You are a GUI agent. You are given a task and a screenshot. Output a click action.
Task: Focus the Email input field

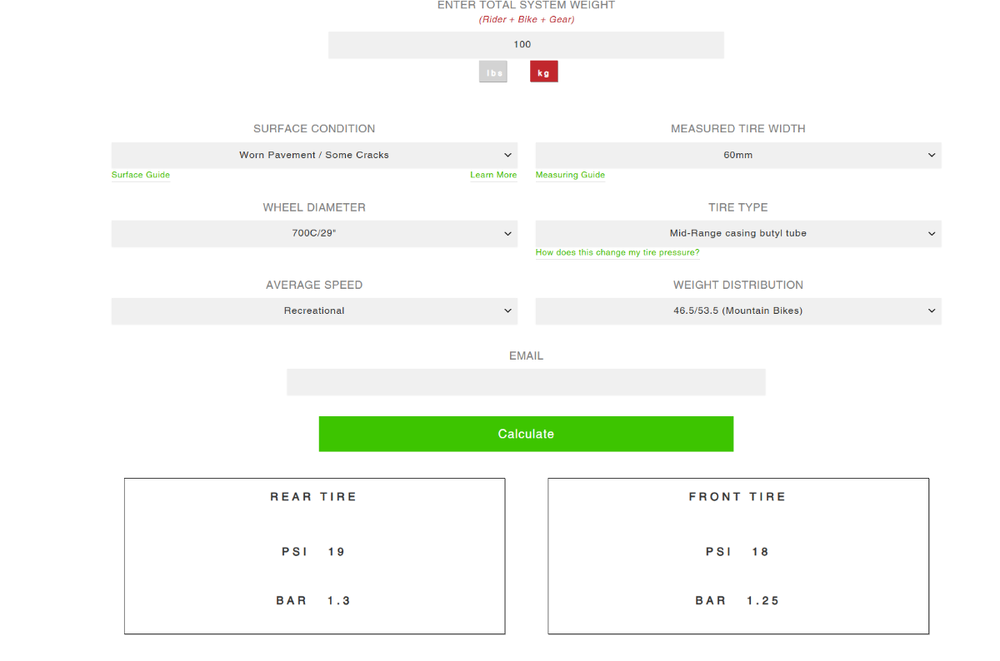(x=526, y=382)
